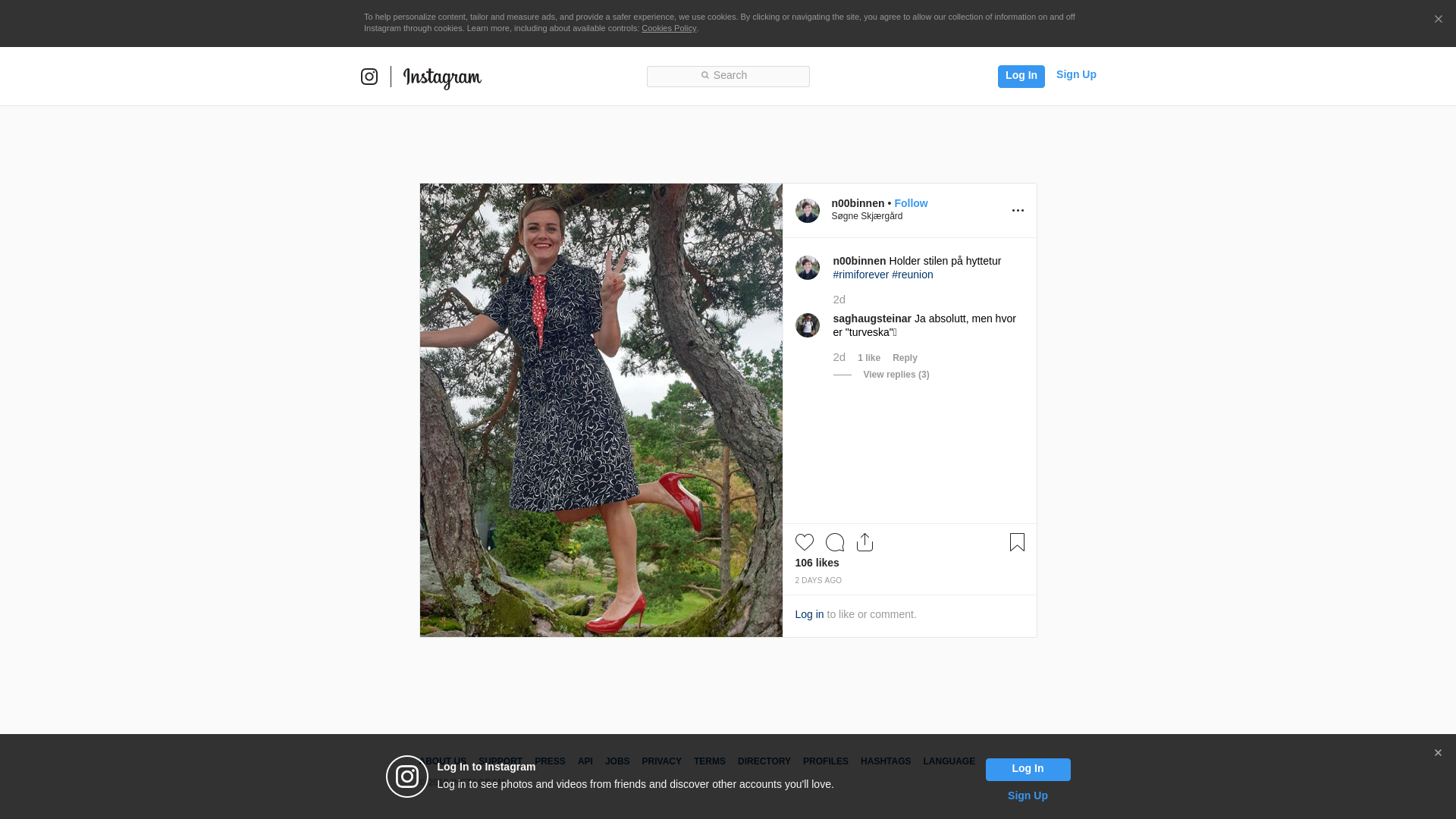1456x819 pixels.
Task: Dismiss the cookie notice banner
Action: pyautogui.click(x=1438, y=20)
